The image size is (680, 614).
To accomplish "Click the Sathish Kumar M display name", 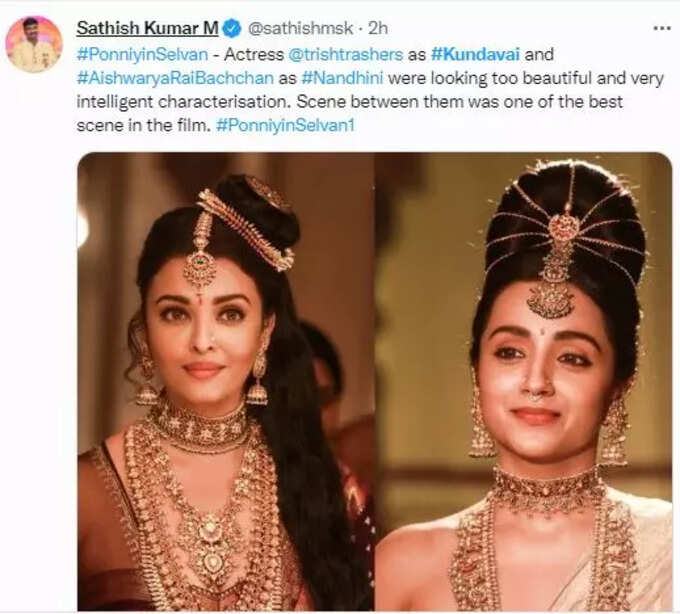I will click(147, 28).
